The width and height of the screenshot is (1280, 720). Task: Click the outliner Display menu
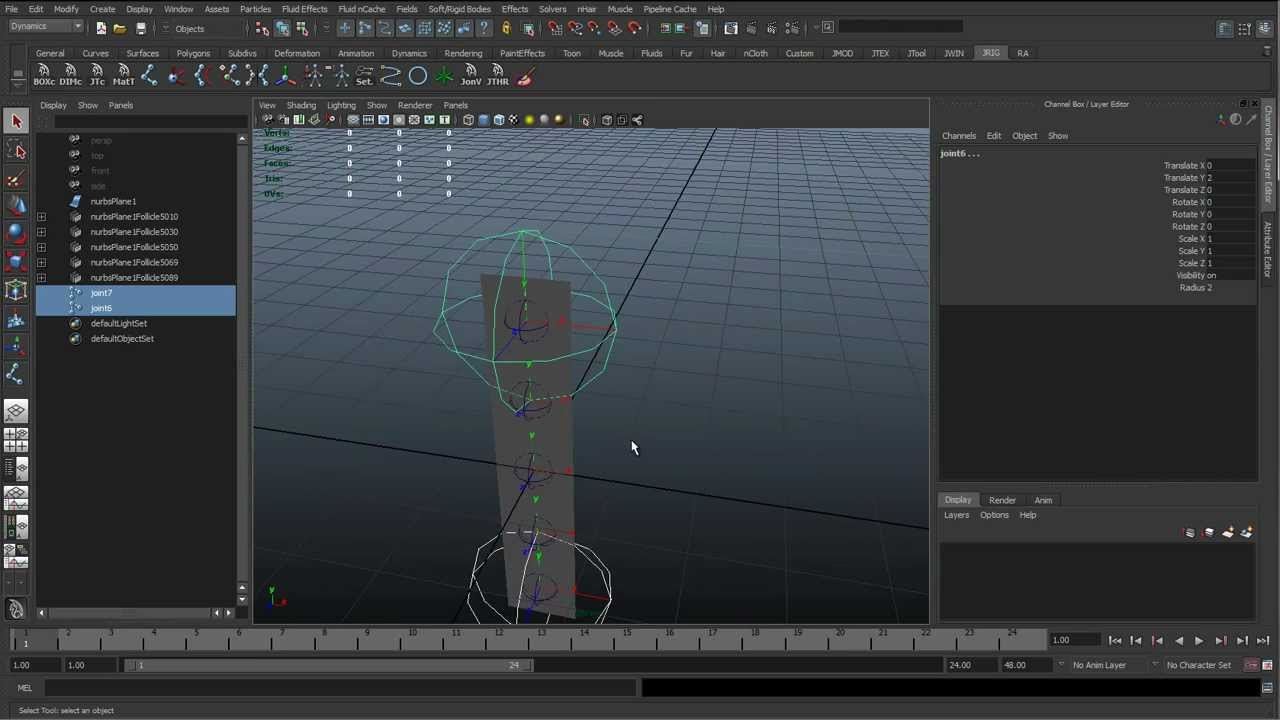point(53,105)
